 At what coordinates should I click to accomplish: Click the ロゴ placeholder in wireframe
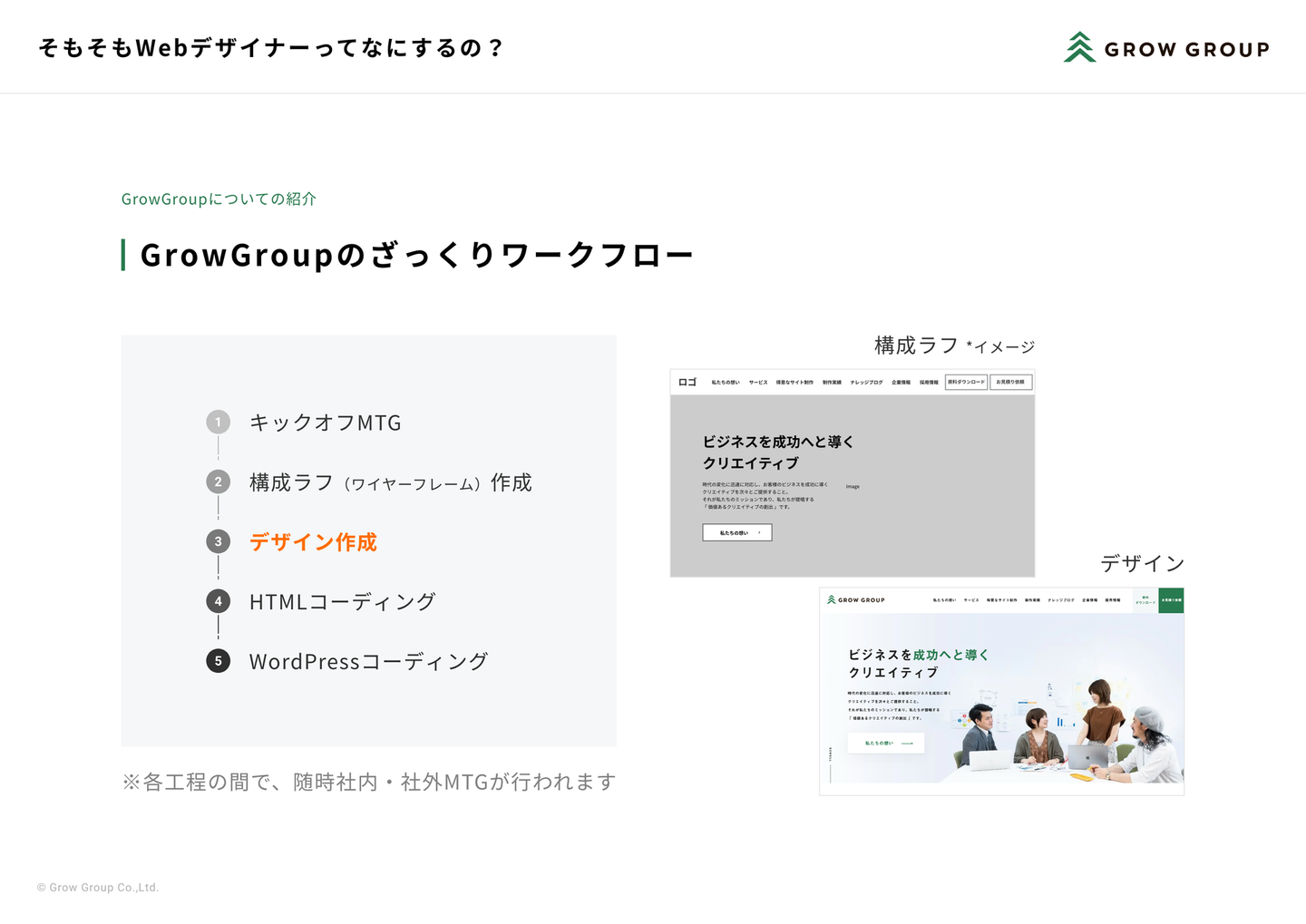pyautogui.click(x=687, y=383)
